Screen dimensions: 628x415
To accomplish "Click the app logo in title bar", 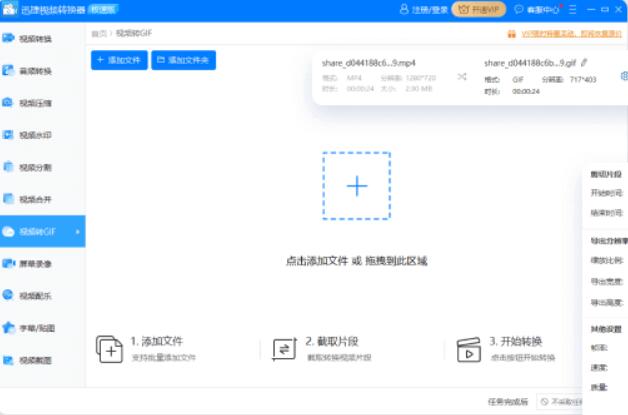I will pos(9,9).
